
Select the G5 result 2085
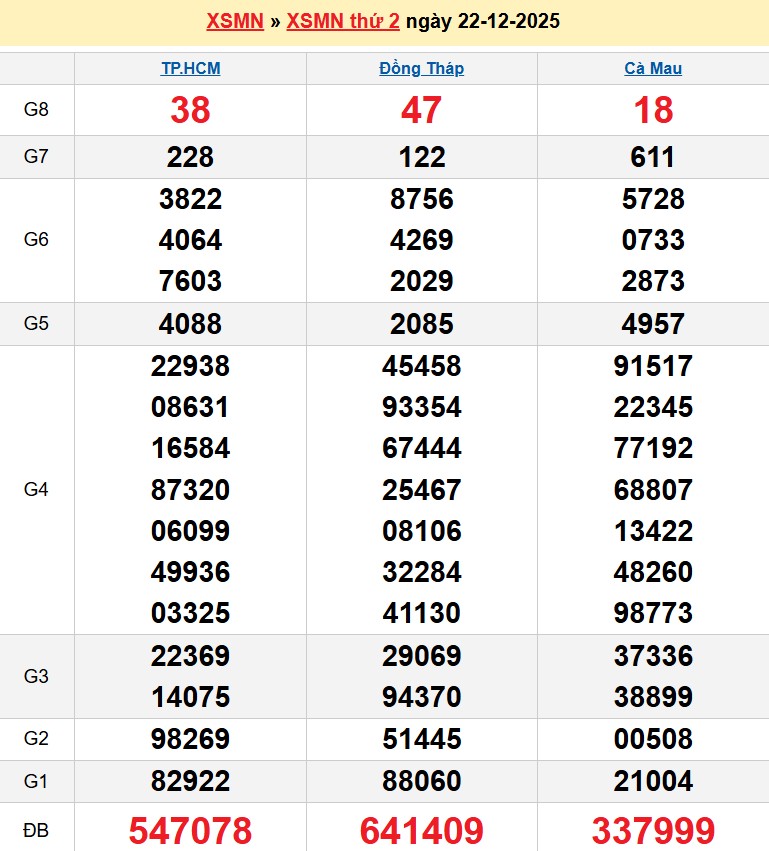(x=421, y=324)
